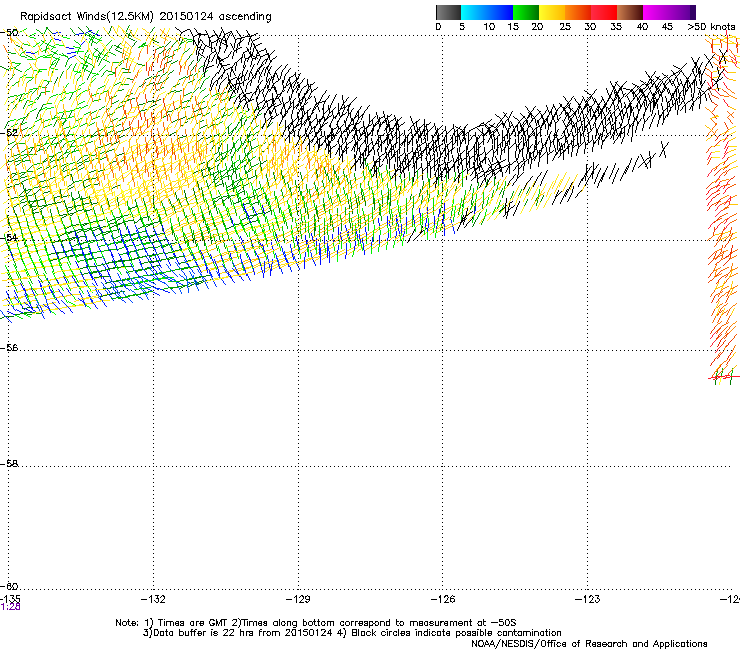
Task: Click the 'Black circles indicate possible contamination' note
Action: click(x=456, y=633)
